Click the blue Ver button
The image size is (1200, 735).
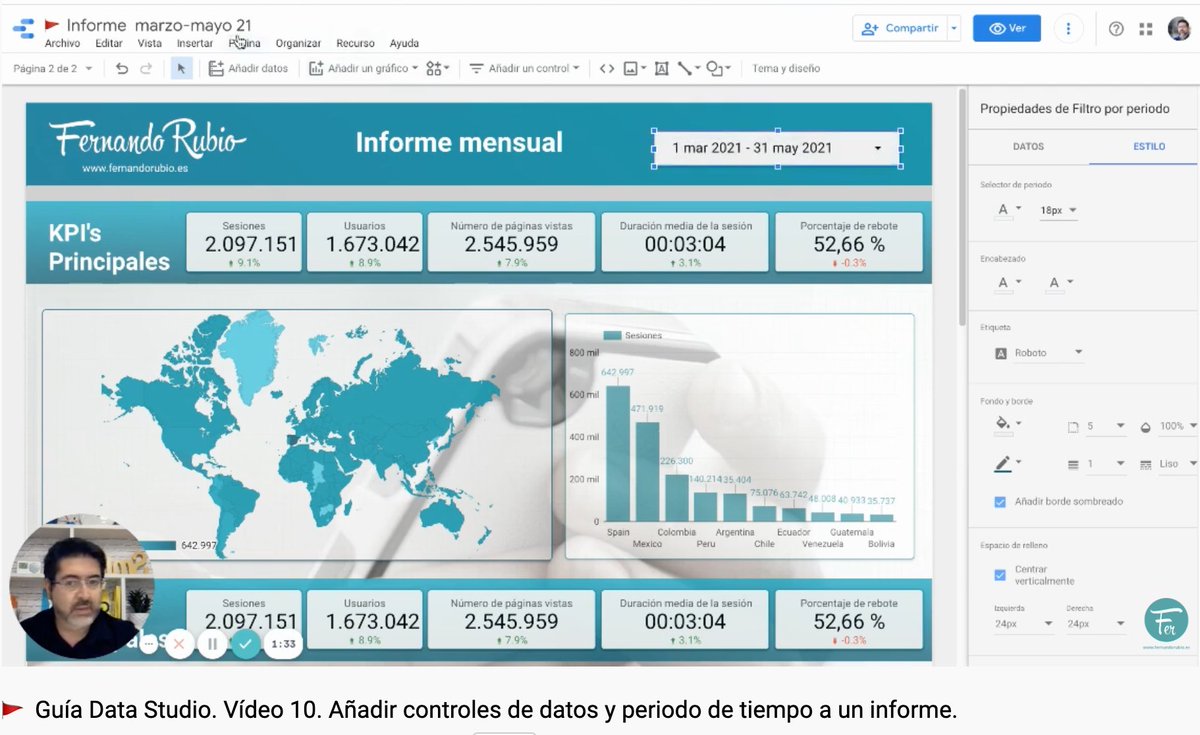click(1007, 28)
